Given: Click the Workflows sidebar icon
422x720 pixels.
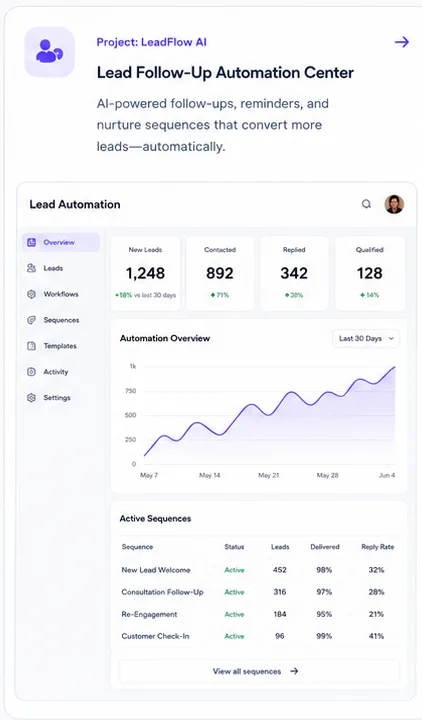Looking at the screenshot, I should pyautogui.click(x=31, y=294).
